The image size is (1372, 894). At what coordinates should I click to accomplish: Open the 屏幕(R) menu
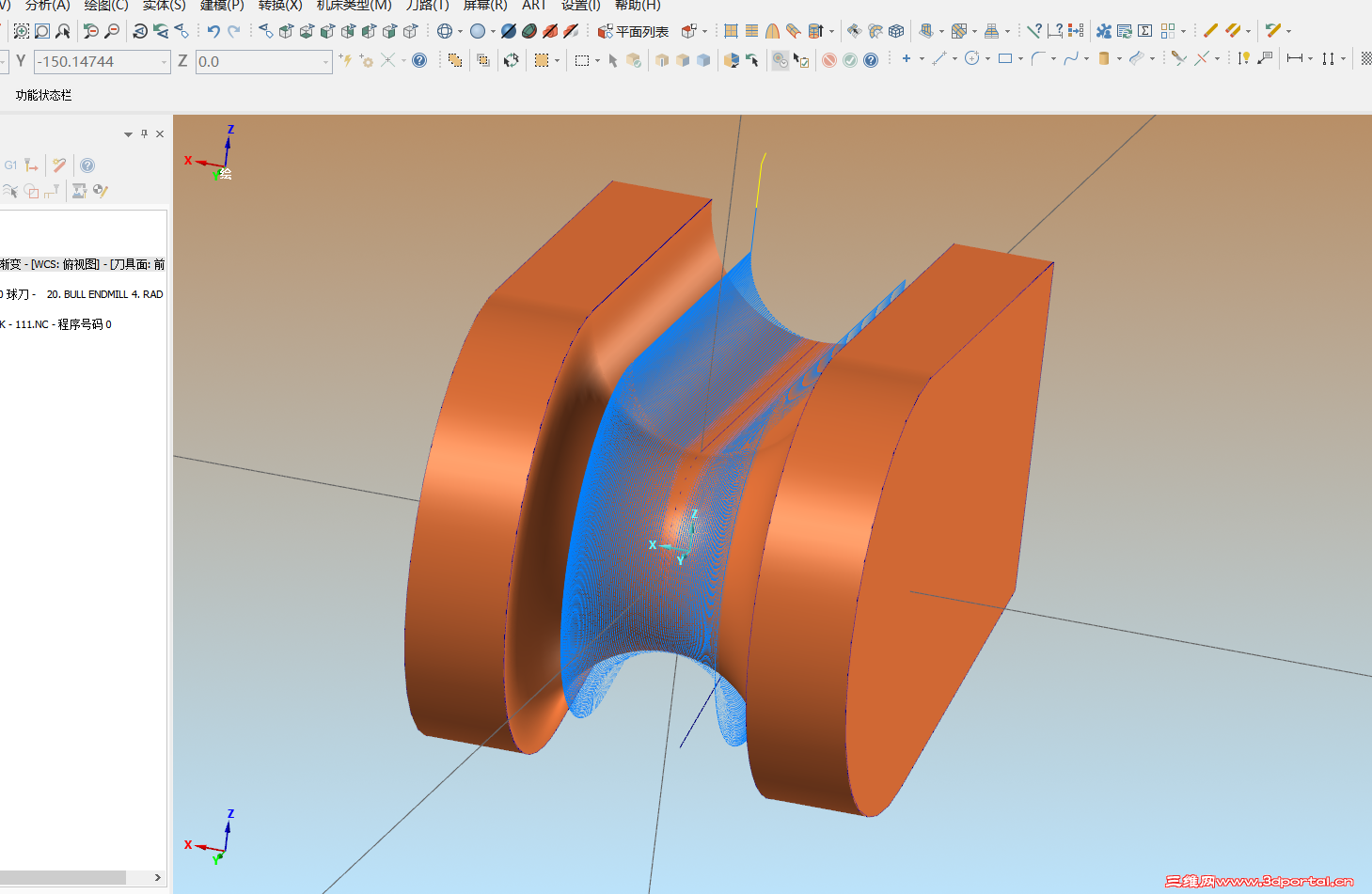[485, 6]
